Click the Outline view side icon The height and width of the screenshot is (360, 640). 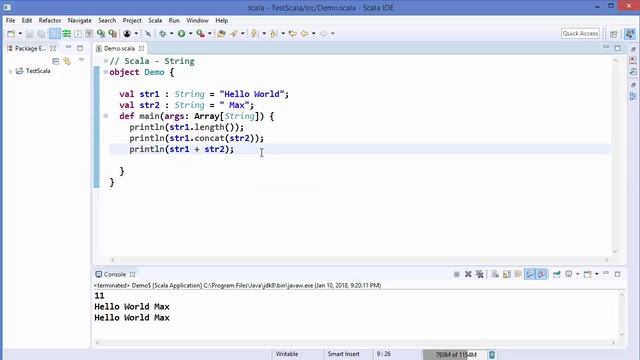coord(633,96)
